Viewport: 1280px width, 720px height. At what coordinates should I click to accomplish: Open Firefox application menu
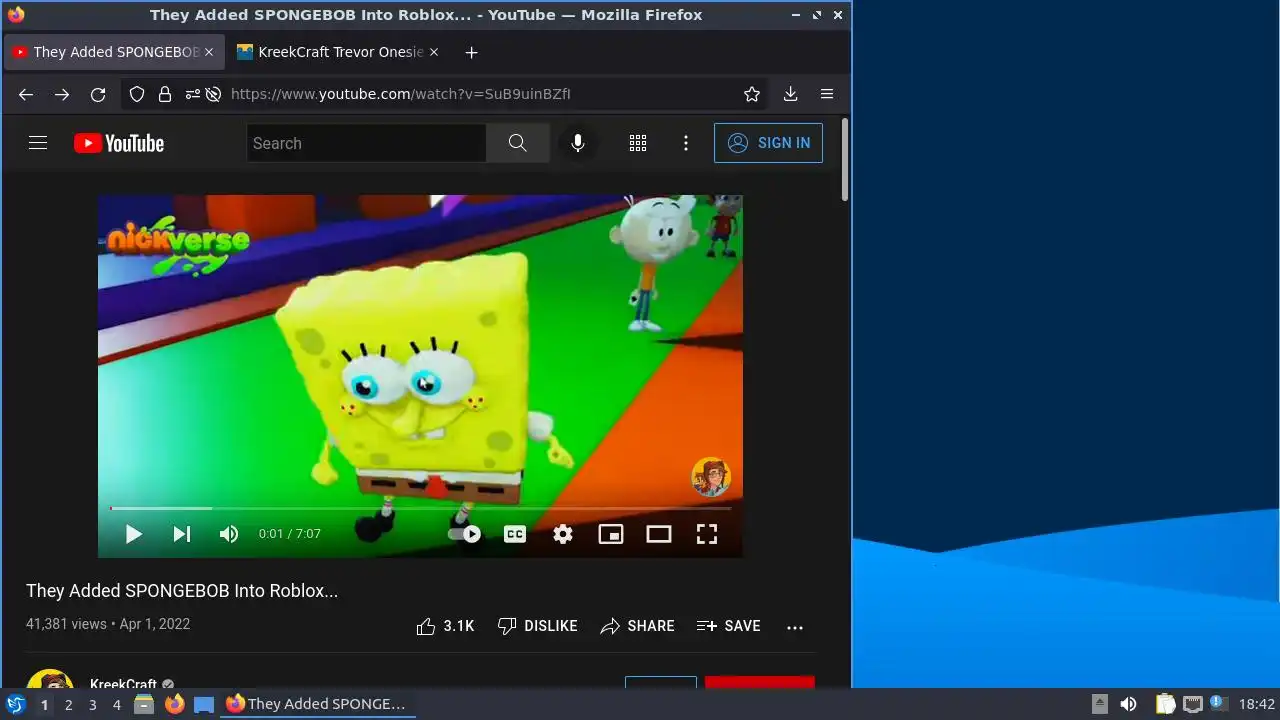pyautogui.click(x=827, y=94)
